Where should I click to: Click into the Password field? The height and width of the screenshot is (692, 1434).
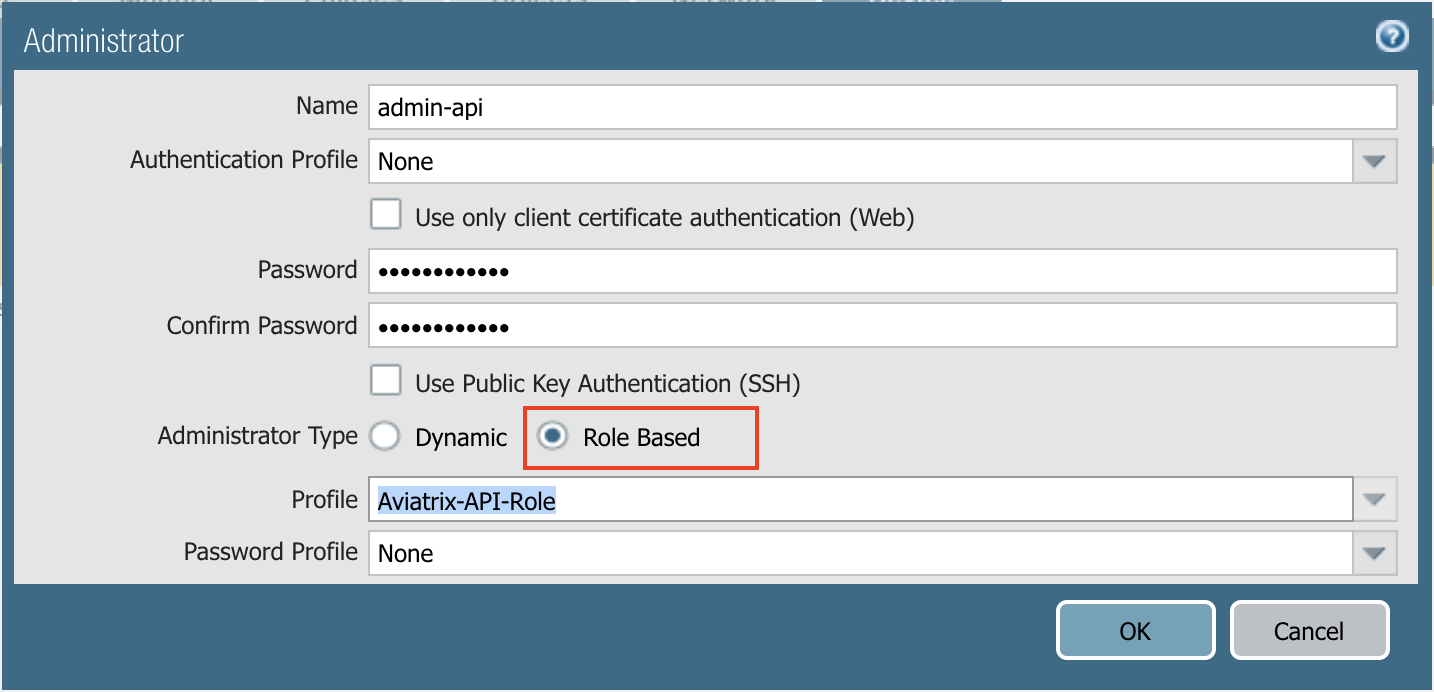pyautogui.click(x=880, y=271)
